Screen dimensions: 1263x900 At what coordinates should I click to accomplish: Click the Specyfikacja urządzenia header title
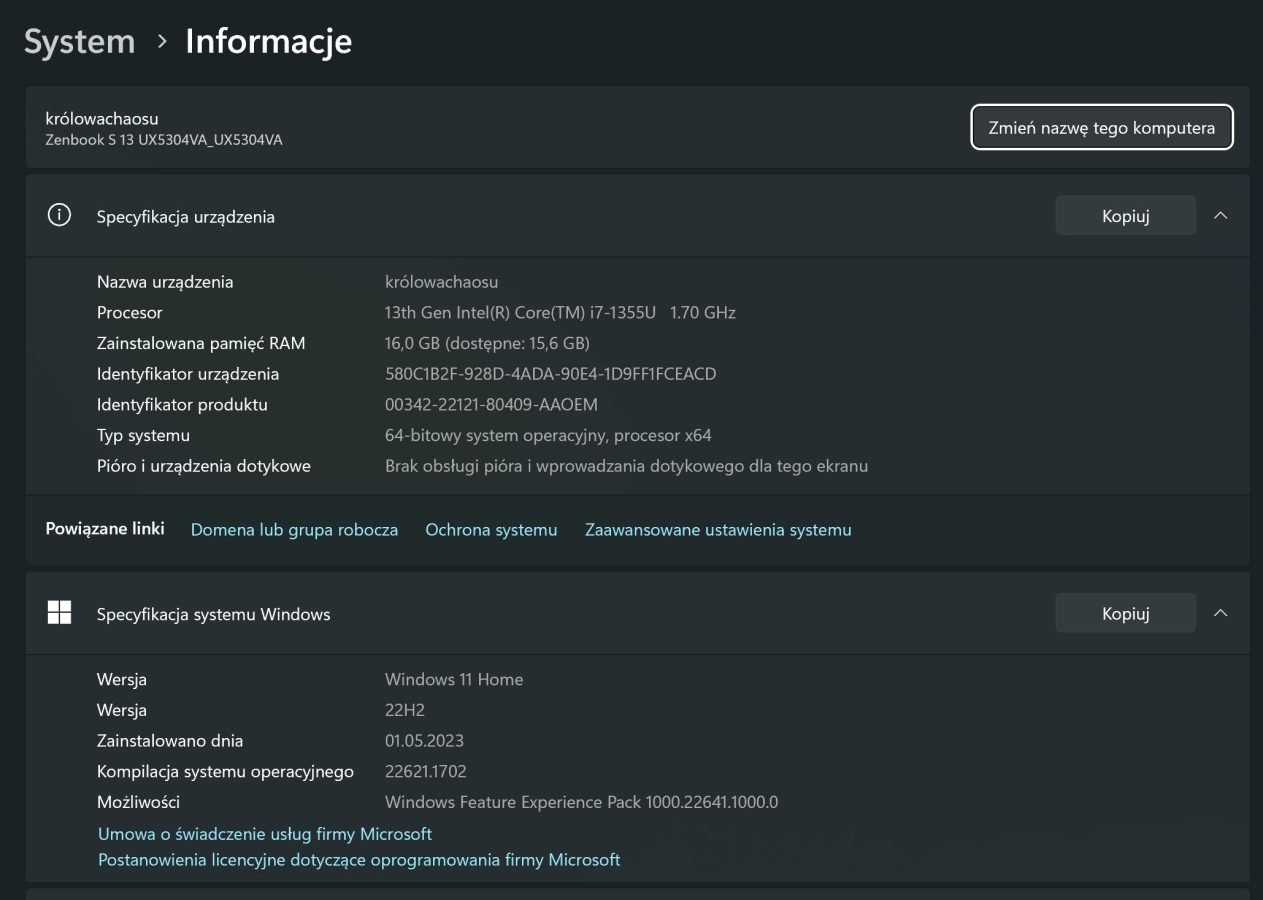coord(185,217)
